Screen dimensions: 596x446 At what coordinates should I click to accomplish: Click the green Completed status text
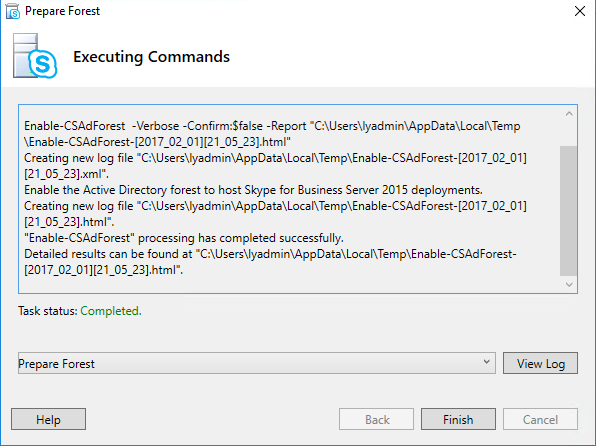[111, 311]
